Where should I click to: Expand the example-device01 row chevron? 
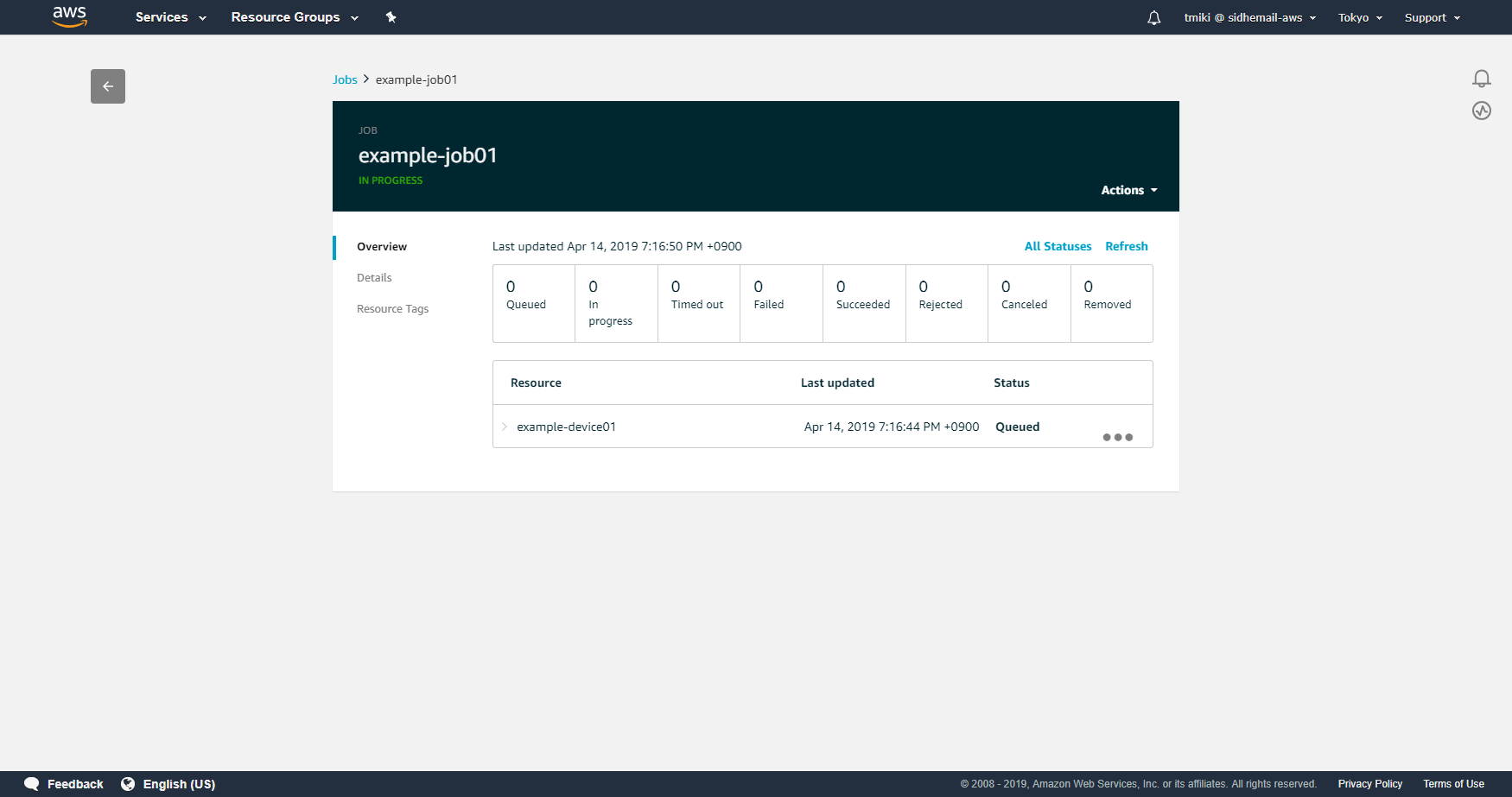tap(505, 427)
